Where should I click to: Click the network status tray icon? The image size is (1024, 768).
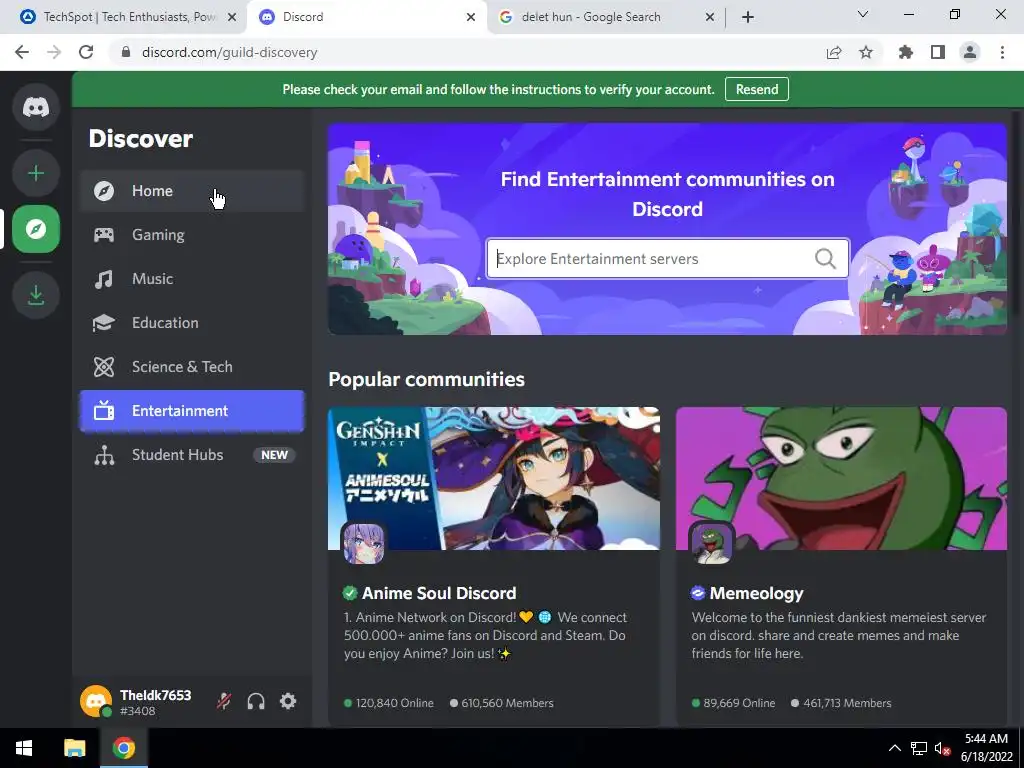[x=919, y=748]
